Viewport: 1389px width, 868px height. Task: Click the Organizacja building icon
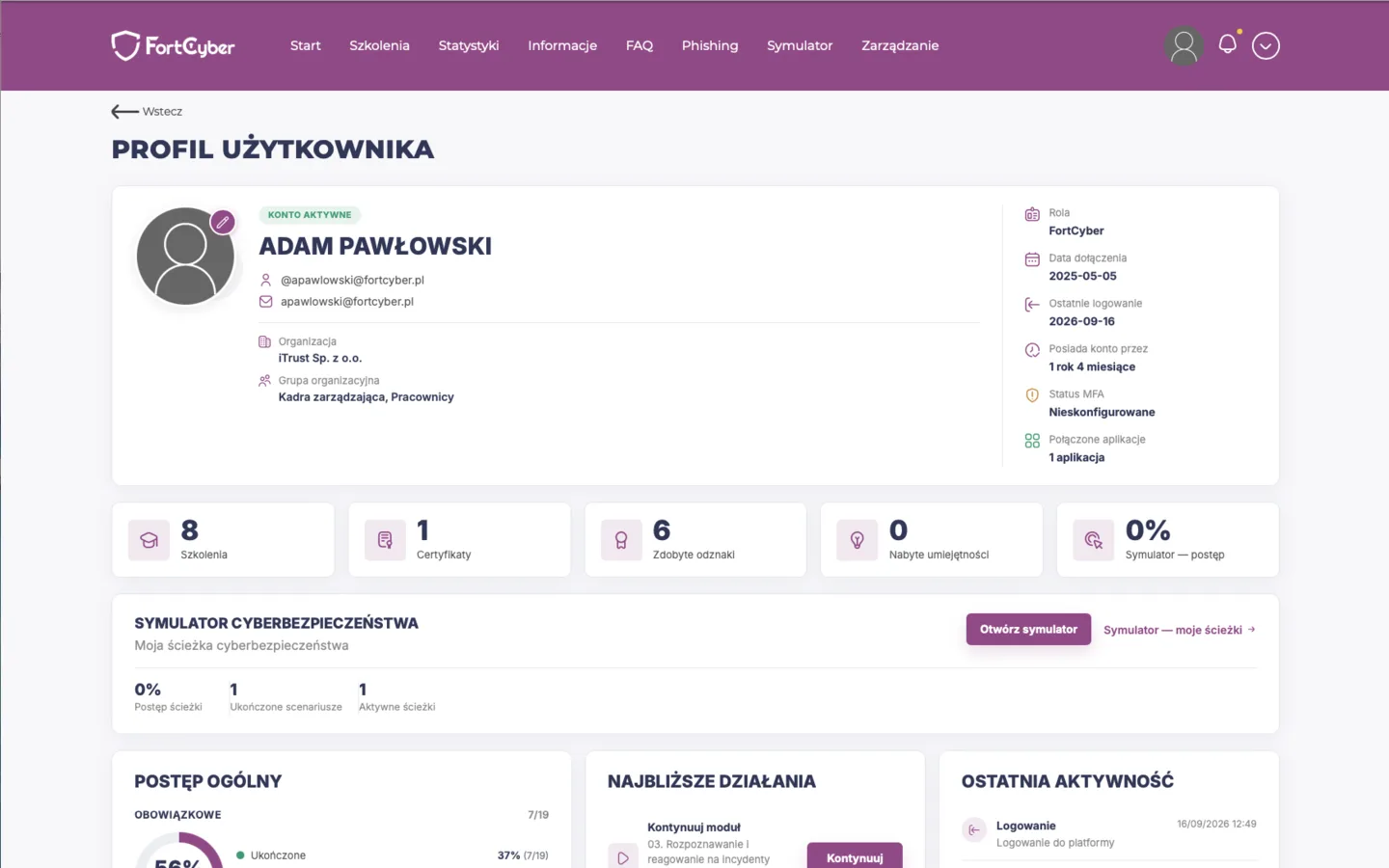tap(265, 341)
